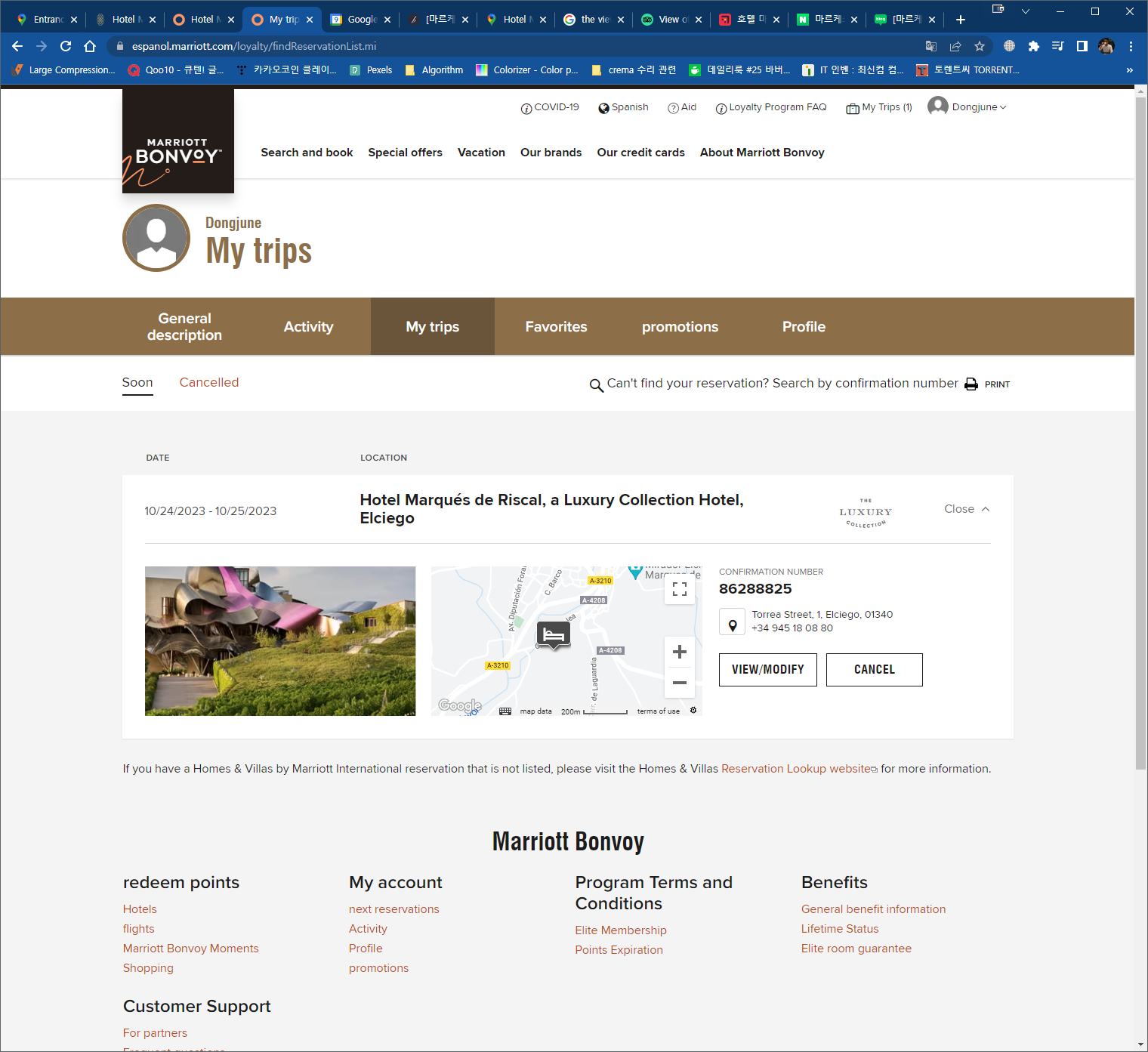Click the hotel photo thumbnail
Screen dimensions: 1148x1052
280,641
